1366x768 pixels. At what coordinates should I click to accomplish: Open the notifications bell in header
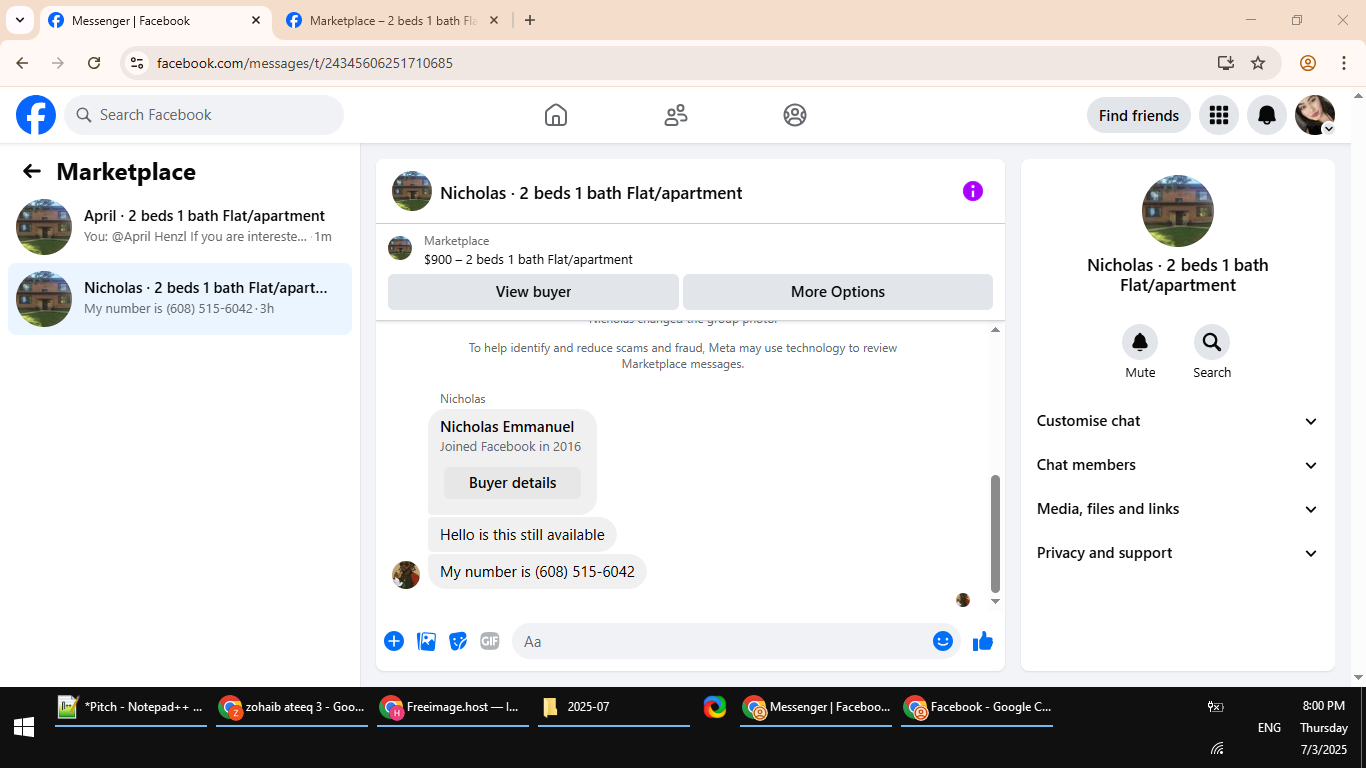pos(1267,115)
